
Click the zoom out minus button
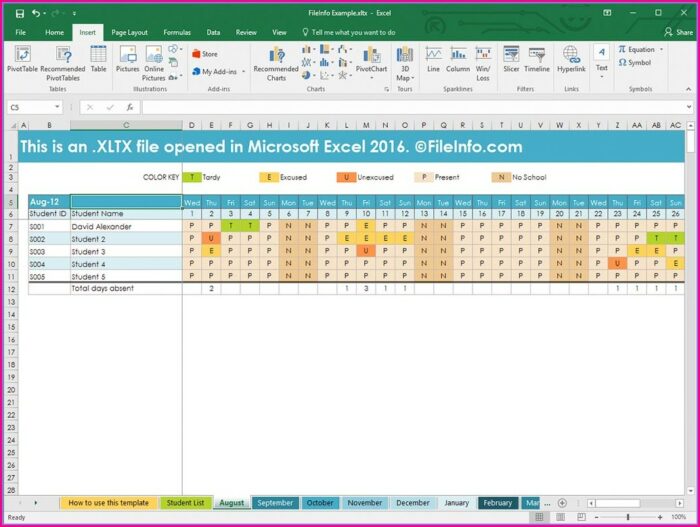coord(596,517)
